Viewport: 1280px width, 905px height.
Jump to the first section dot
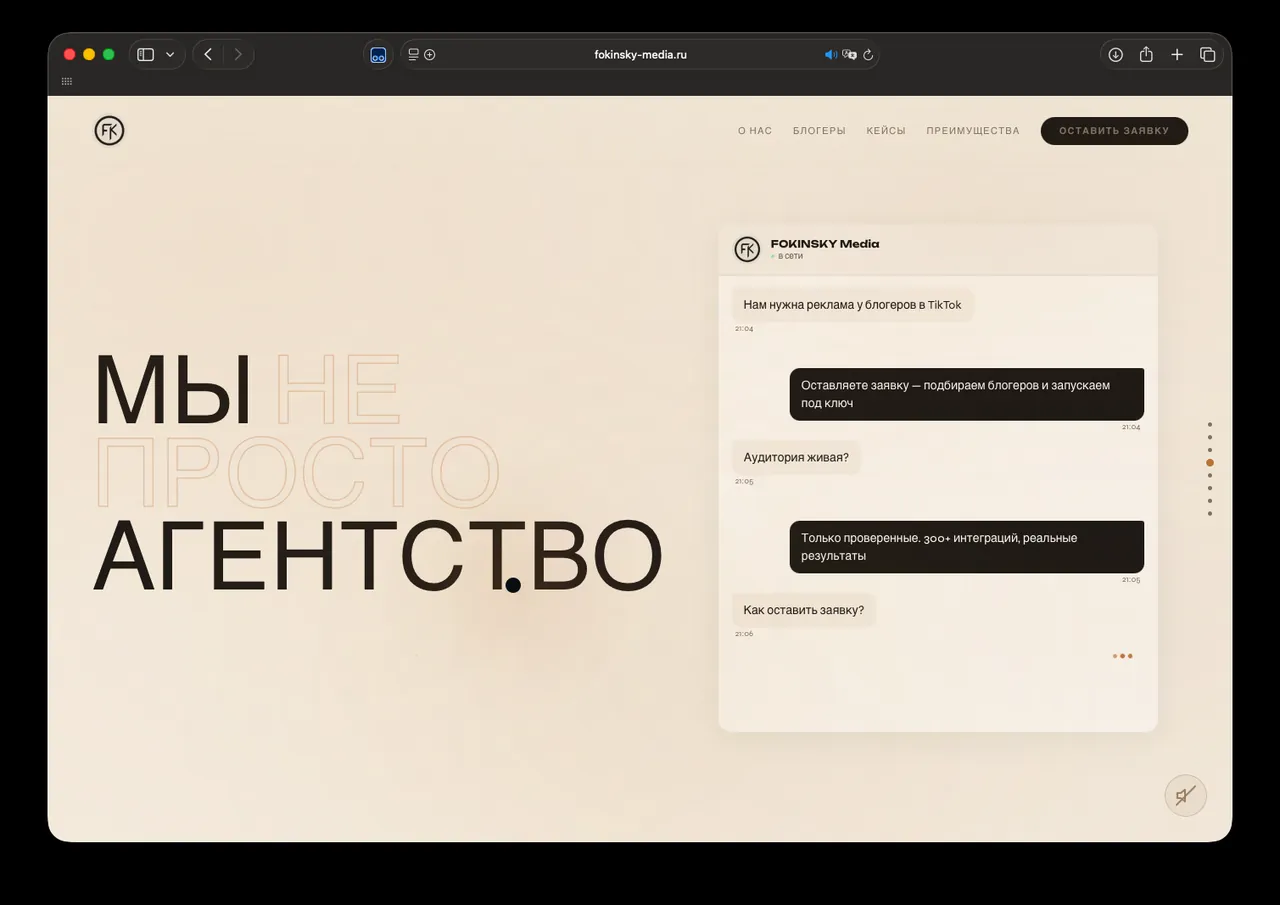(1210, 424)
